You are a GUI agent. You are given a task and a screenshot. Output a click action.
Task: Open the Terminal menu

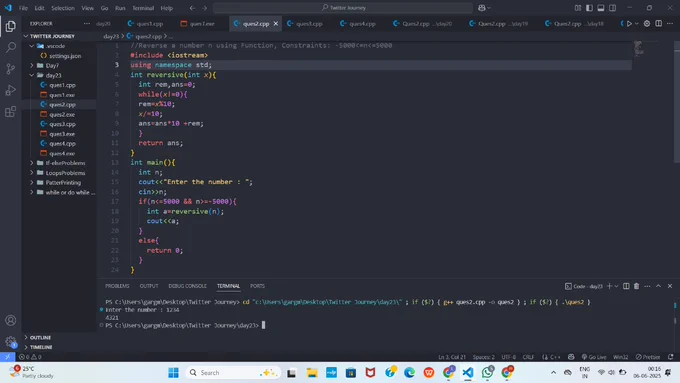(143, 8)
